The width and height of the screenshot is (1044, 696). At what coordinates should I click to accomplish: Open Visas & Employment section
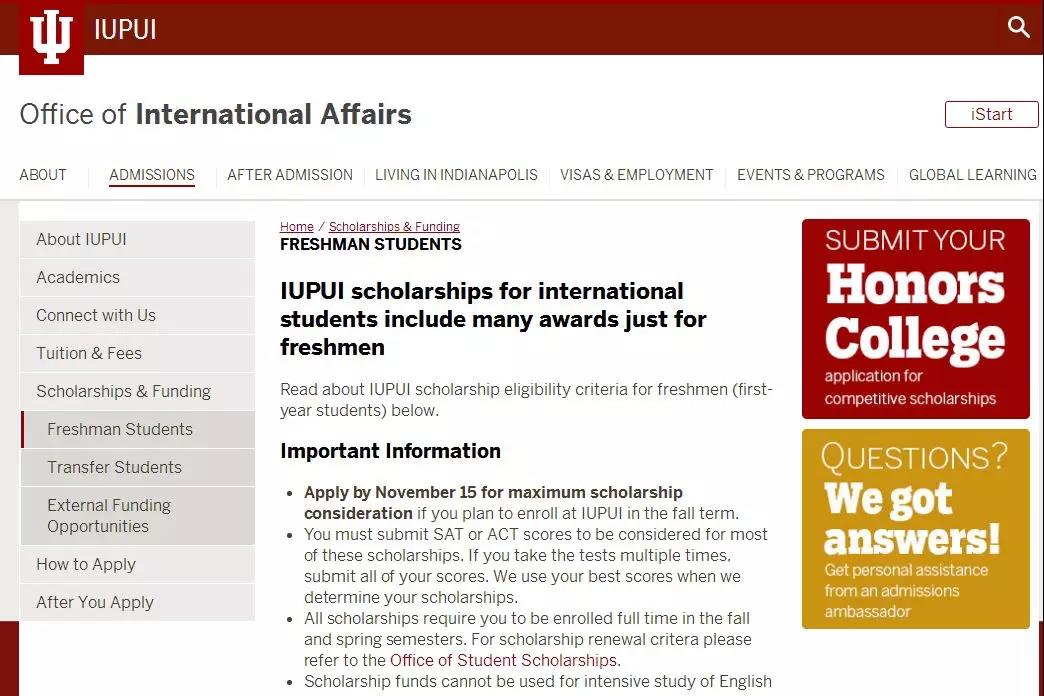click(x=637, y=175)
